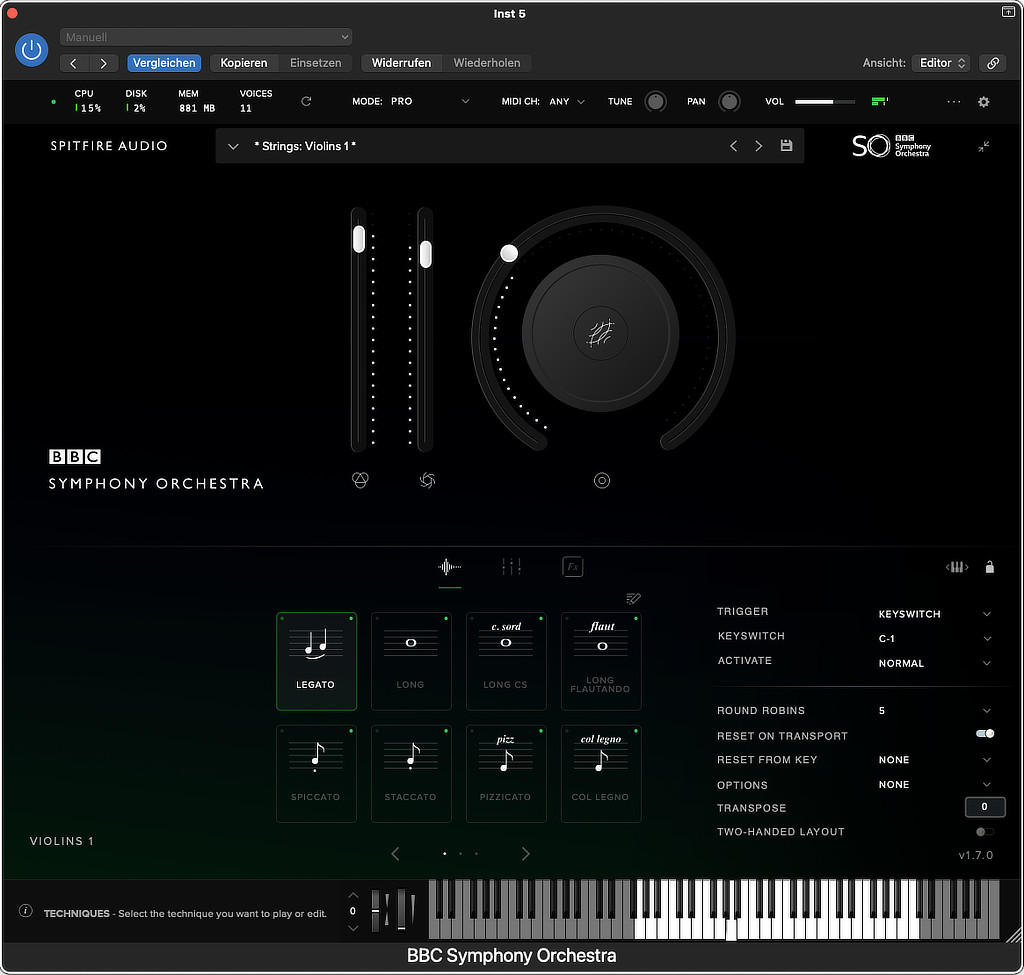Click the Widerrufen undo button

(401, 63)
